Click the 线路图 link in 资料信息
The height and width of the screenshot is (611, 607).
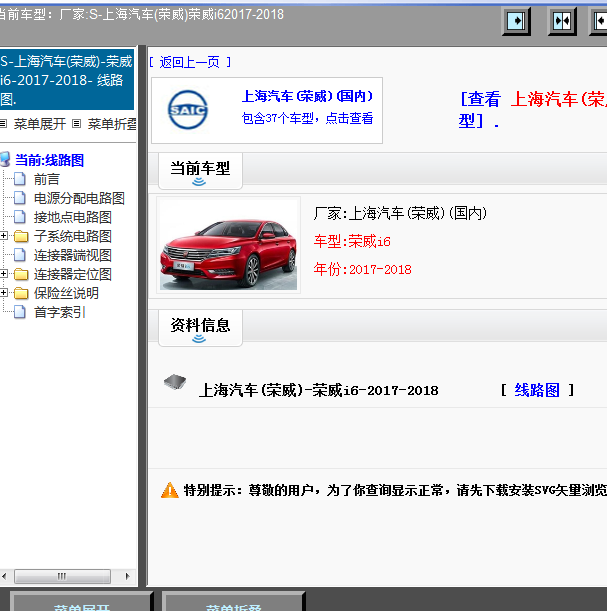tap(537, 390)
